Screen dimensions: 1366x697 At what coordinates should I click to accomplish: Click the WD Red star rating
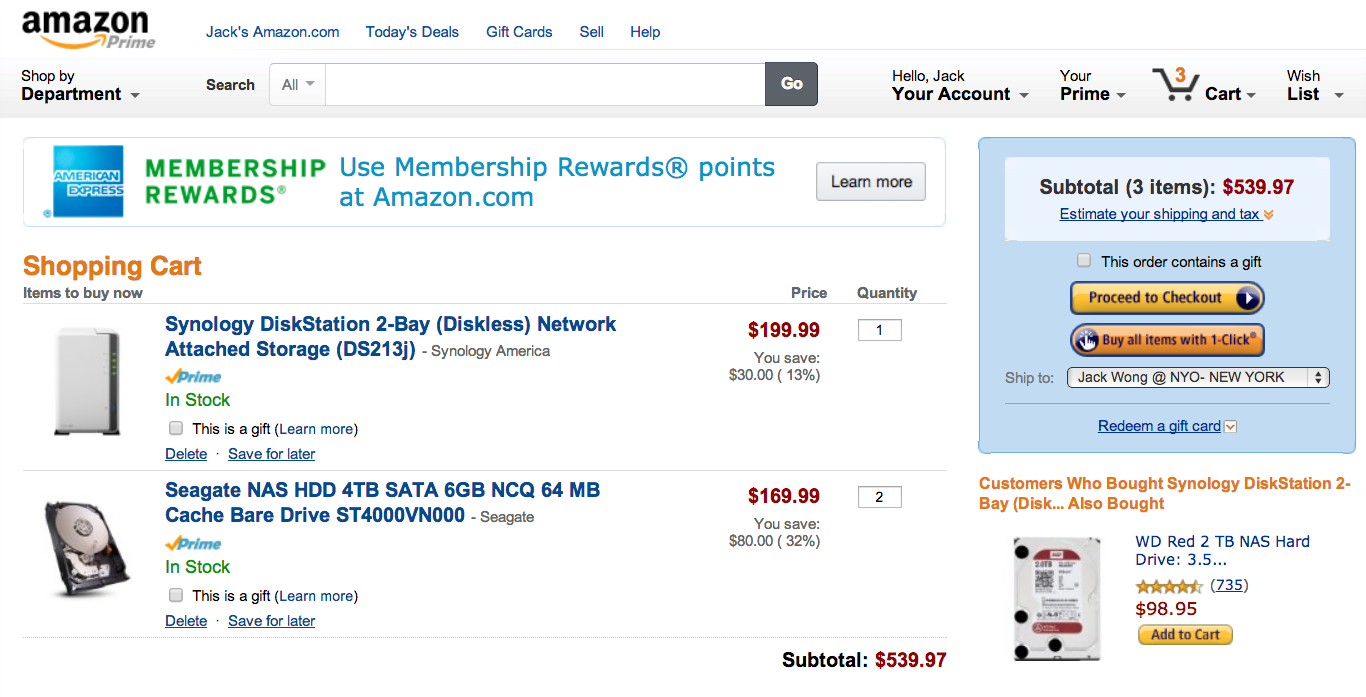point(1169,586)
